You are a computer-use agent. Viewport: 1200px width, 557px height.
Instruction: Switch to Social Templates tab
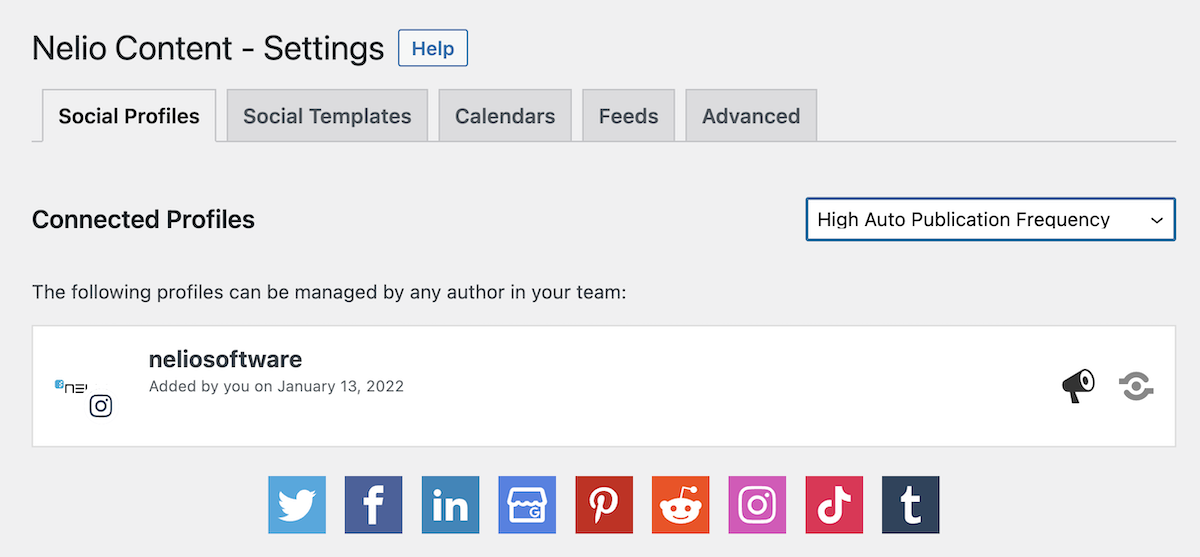point(327,116)
